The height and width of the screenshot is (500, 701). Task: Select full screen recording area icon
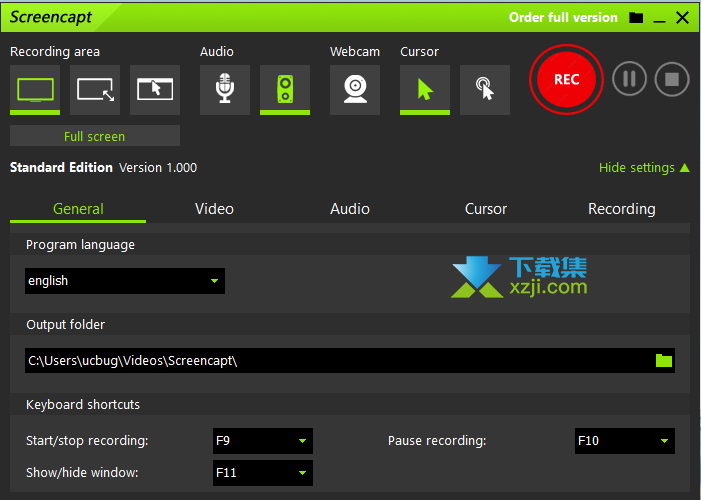coord(35,89)
